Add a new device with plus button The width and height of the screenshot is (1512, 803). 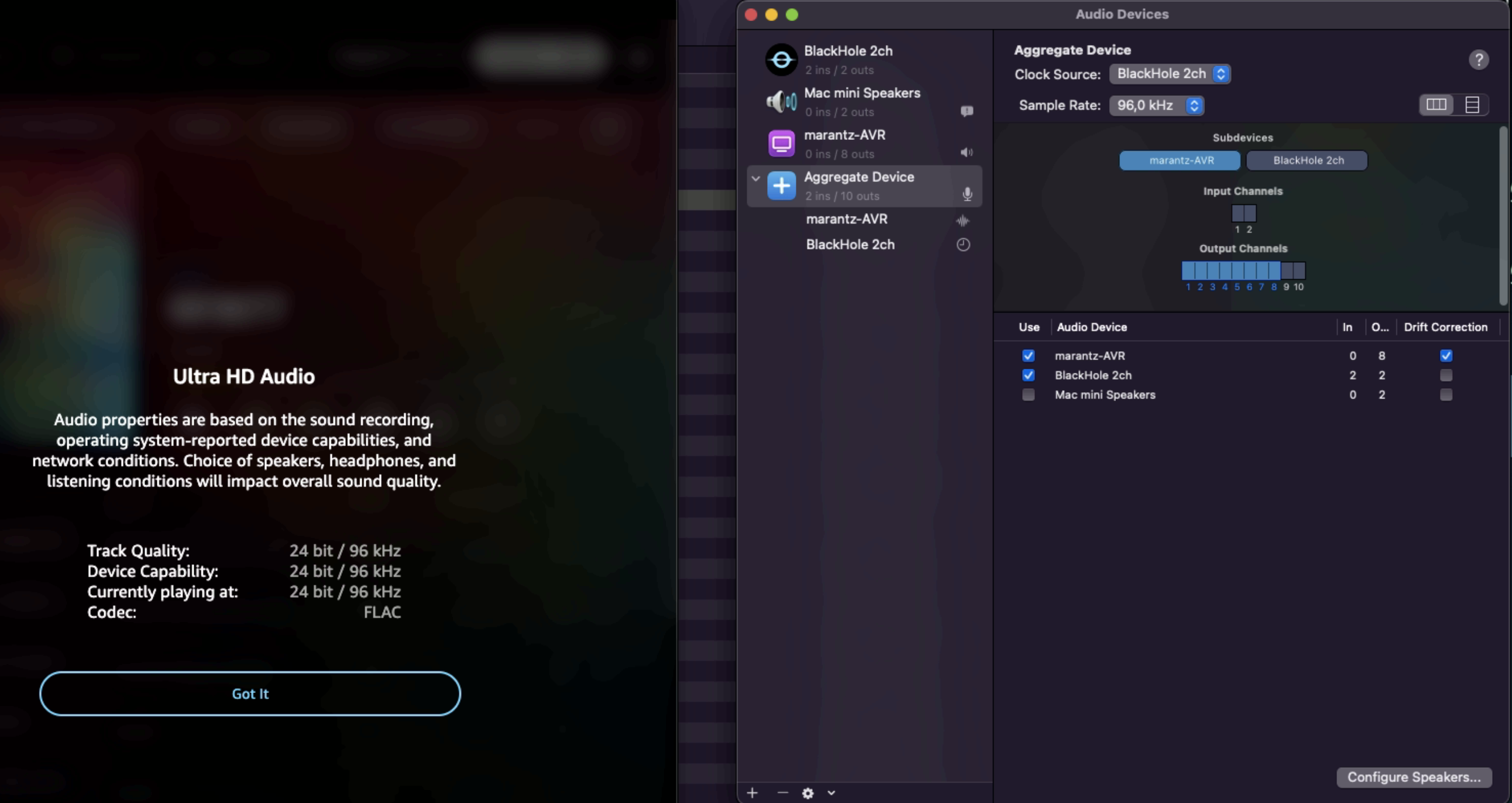coord(752,793)
